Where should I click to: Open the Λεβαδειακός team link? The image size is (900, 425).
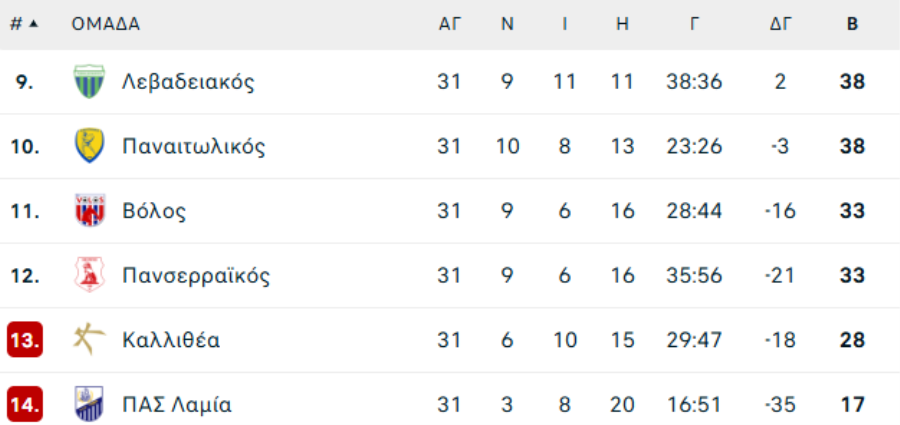click(188, 82)
